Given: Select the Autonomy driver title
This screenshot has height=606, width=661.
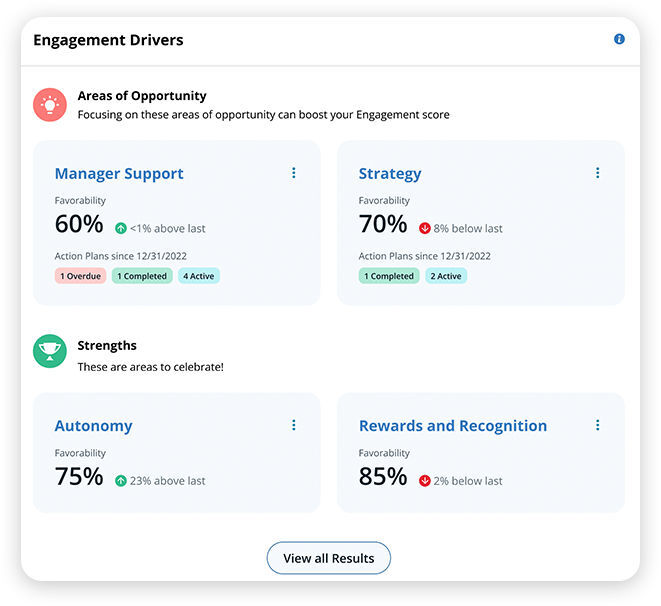Looking at the screenshot, I should click(x=93, y=426).
